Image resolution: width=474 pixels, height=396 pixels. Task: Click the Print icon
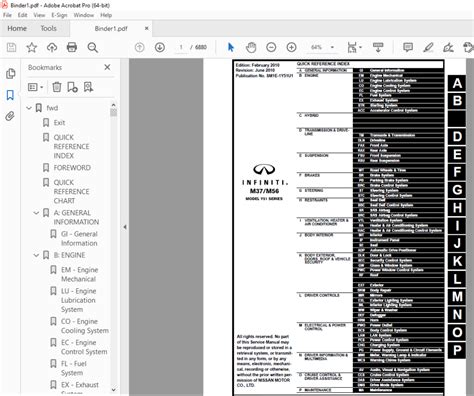[72, 47]
